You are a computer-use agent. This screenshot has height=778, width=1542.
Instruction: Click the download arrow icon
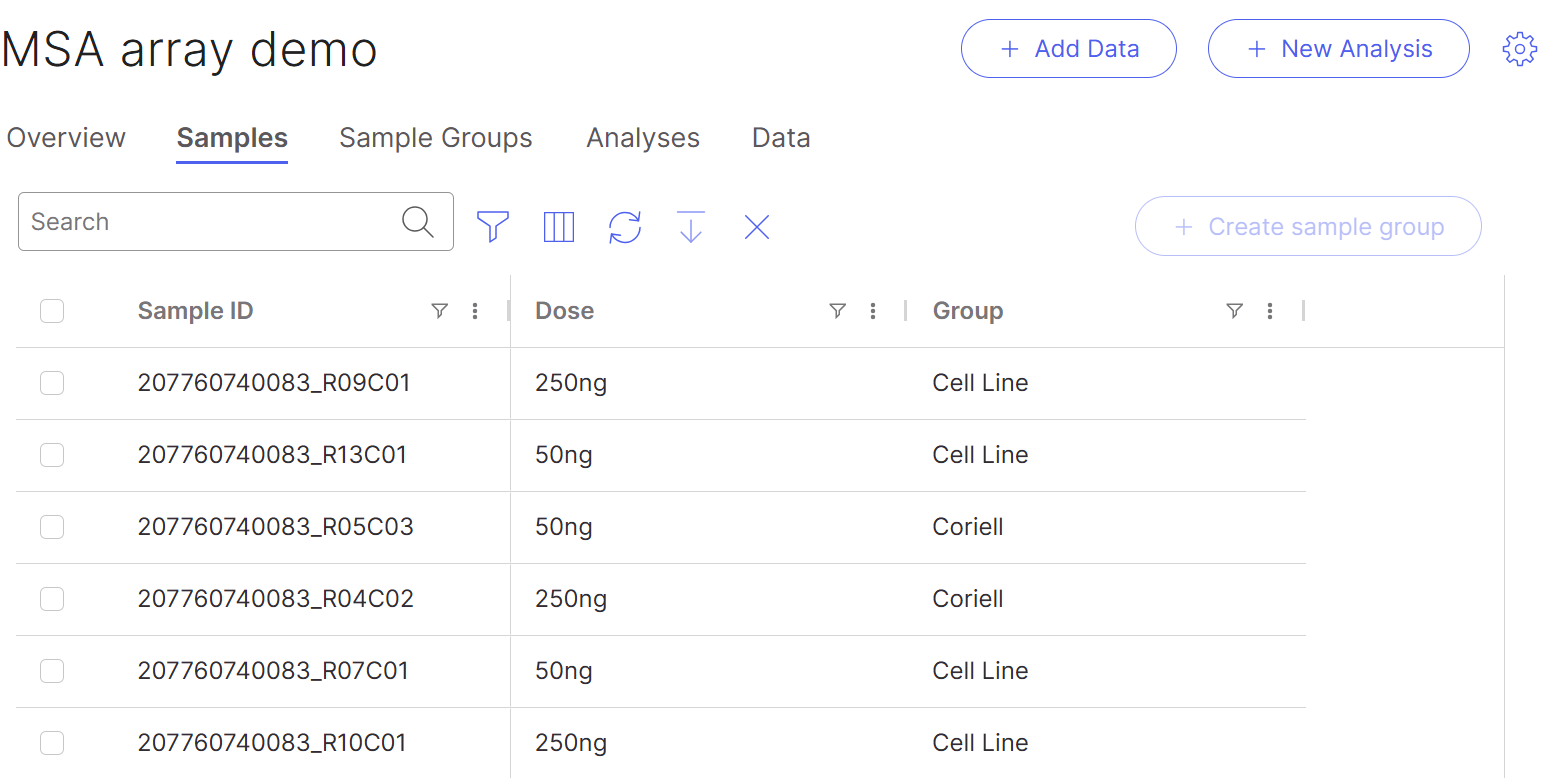tap(691, 227)
